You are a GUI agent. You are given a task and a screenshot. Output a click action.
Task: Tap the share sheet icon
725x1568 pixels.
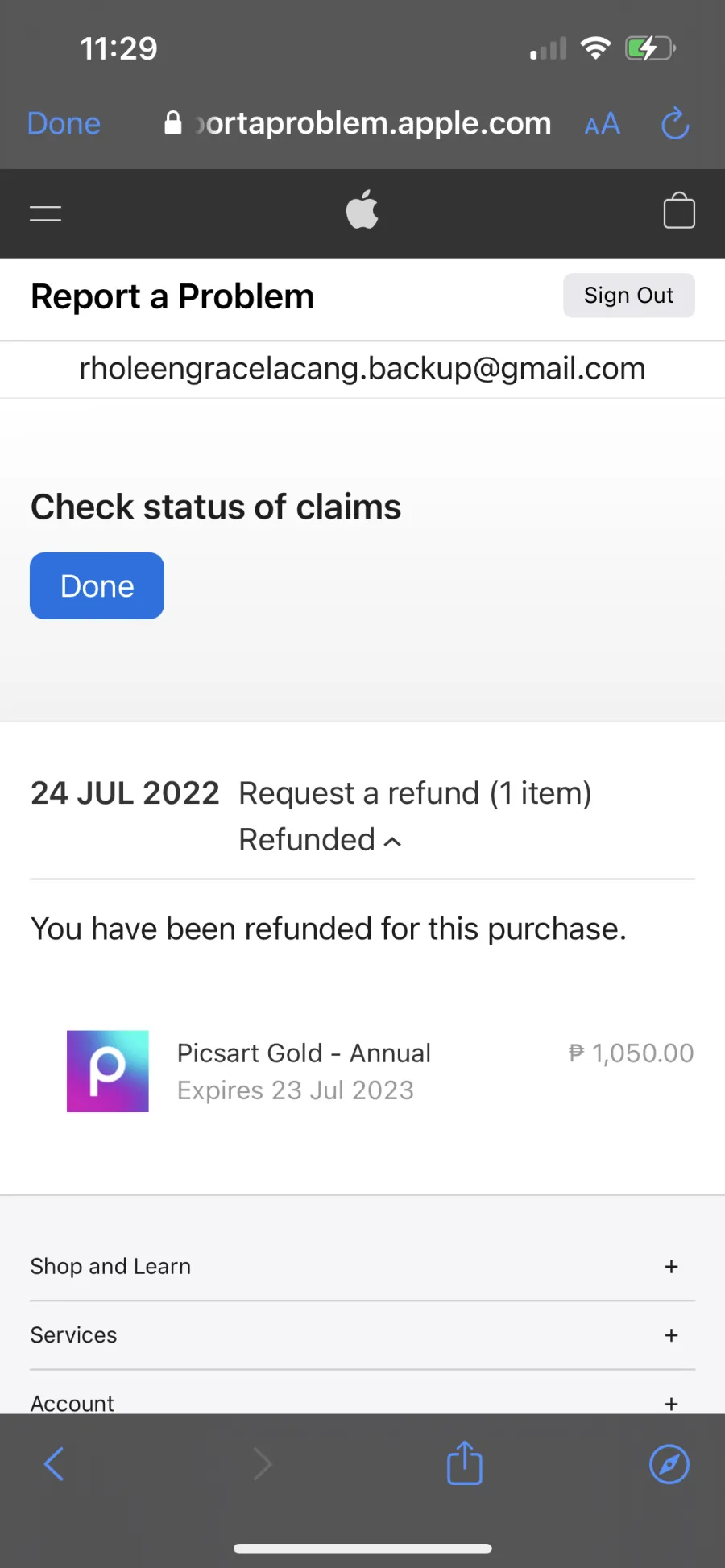465,1463
